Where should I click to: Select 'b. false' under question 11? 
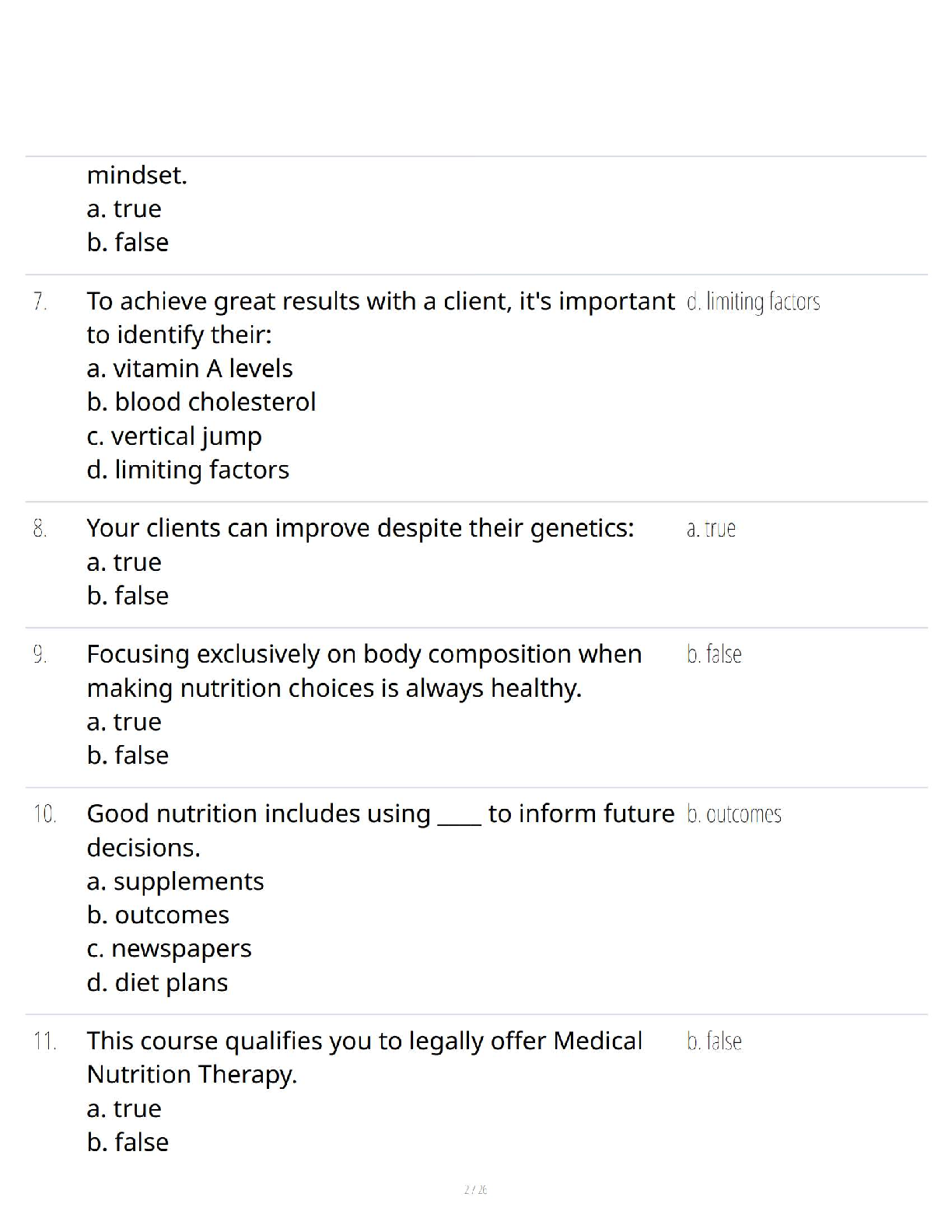click(128, 1143)
